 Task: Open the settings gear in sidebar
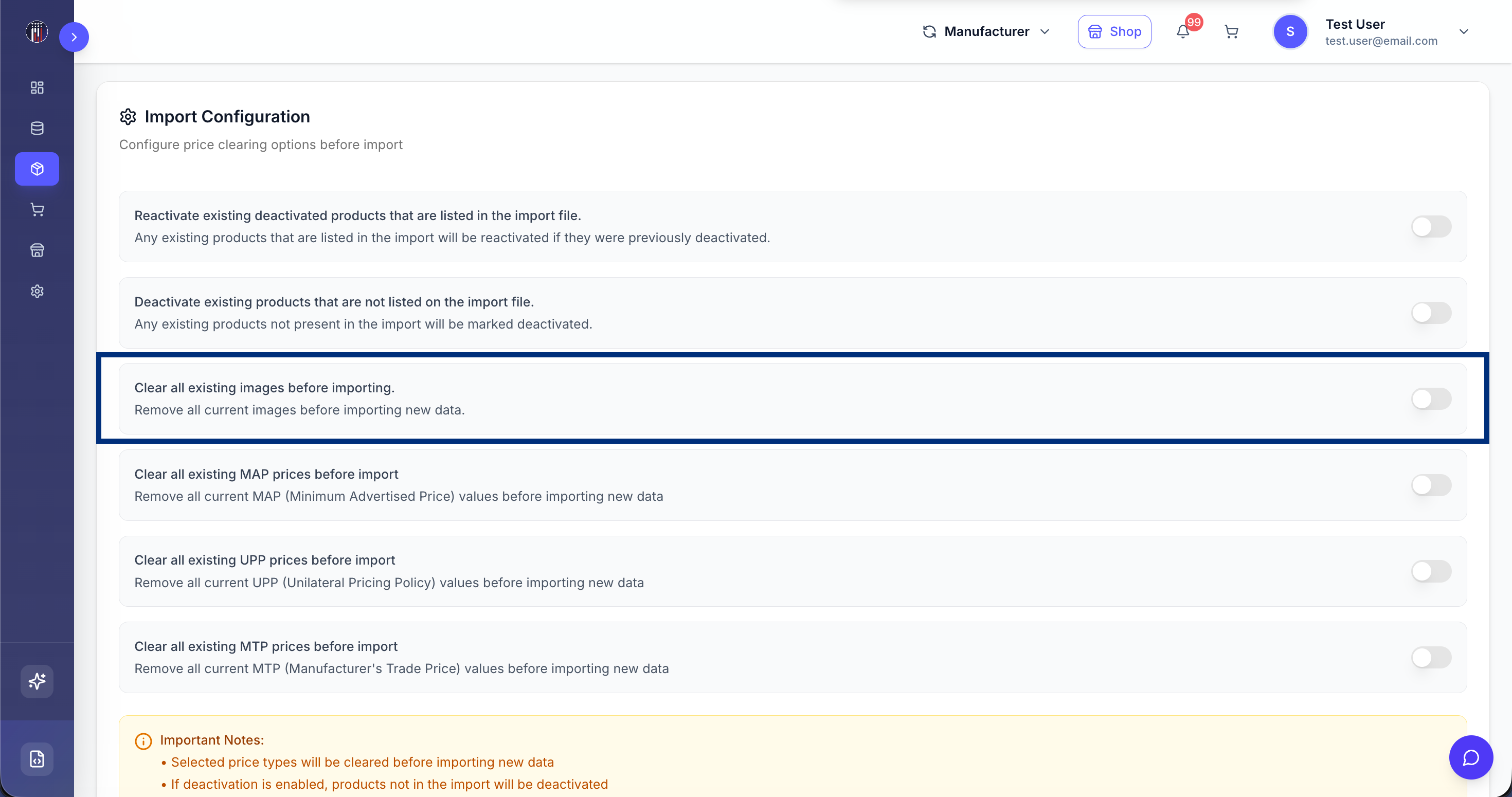tap(37, 291)
